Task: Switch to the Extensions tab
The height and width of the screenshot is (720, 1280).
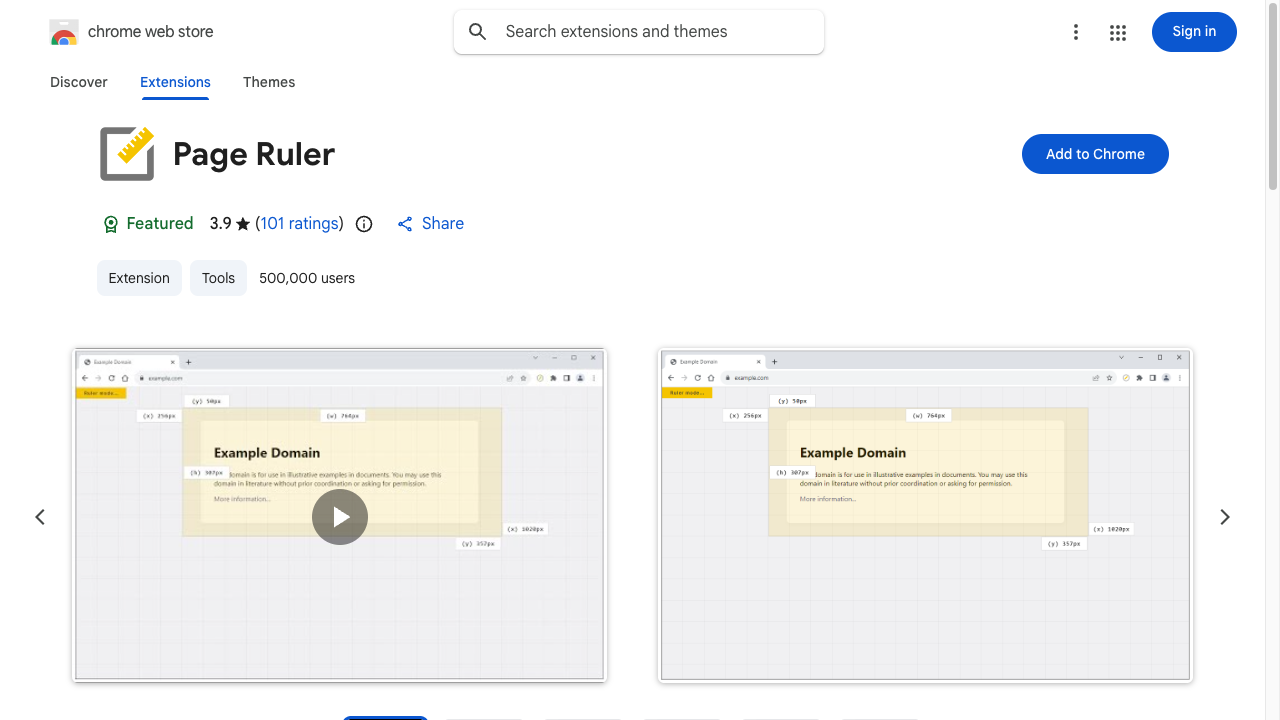Action: coord(175,82)
